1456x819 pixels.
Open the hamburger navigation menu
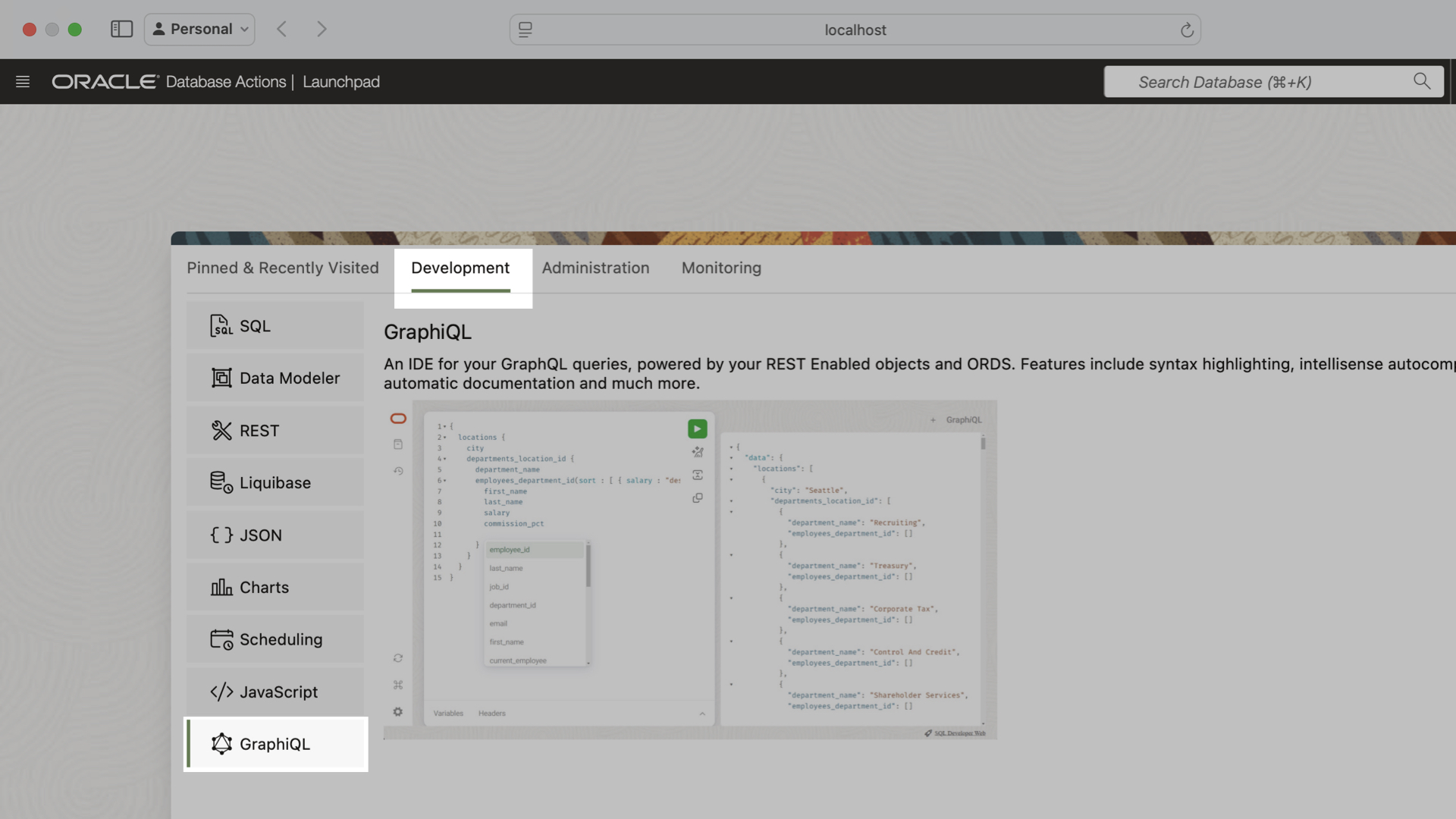pos(23,81)
